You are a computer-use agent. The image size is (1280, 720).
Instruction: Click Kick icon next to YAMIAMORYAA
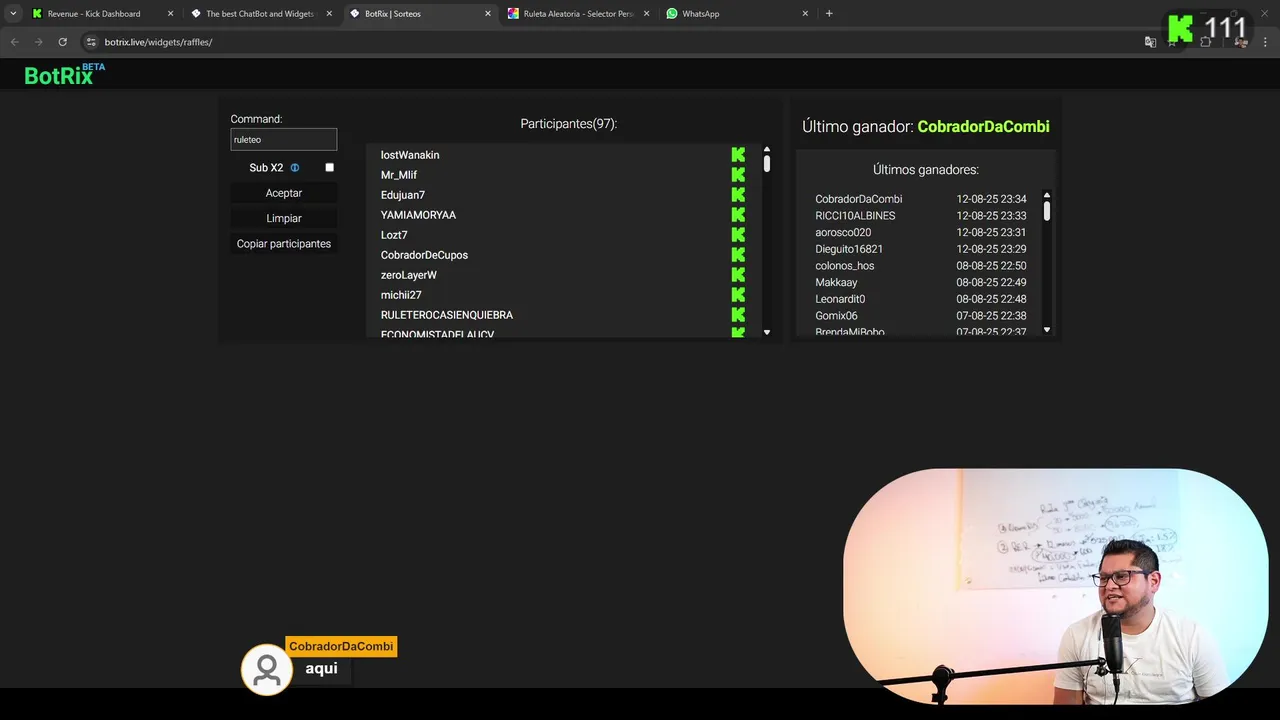738,215
